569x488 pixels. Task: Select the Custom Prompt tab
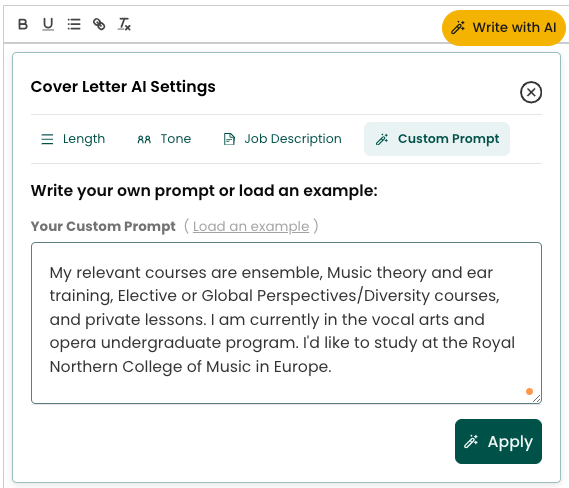point(437,139)
